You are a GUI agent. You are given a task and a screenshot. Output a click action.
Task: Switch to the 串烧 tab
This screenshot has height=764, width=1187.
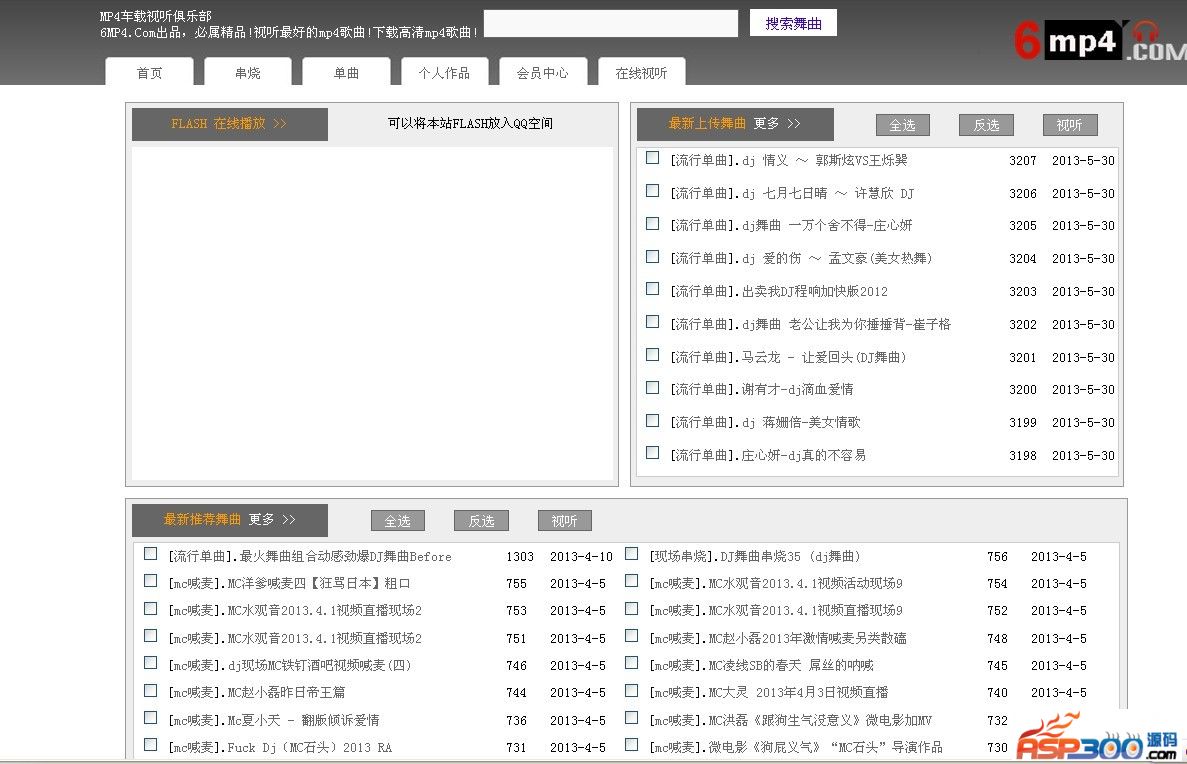(x=247, y=73)
